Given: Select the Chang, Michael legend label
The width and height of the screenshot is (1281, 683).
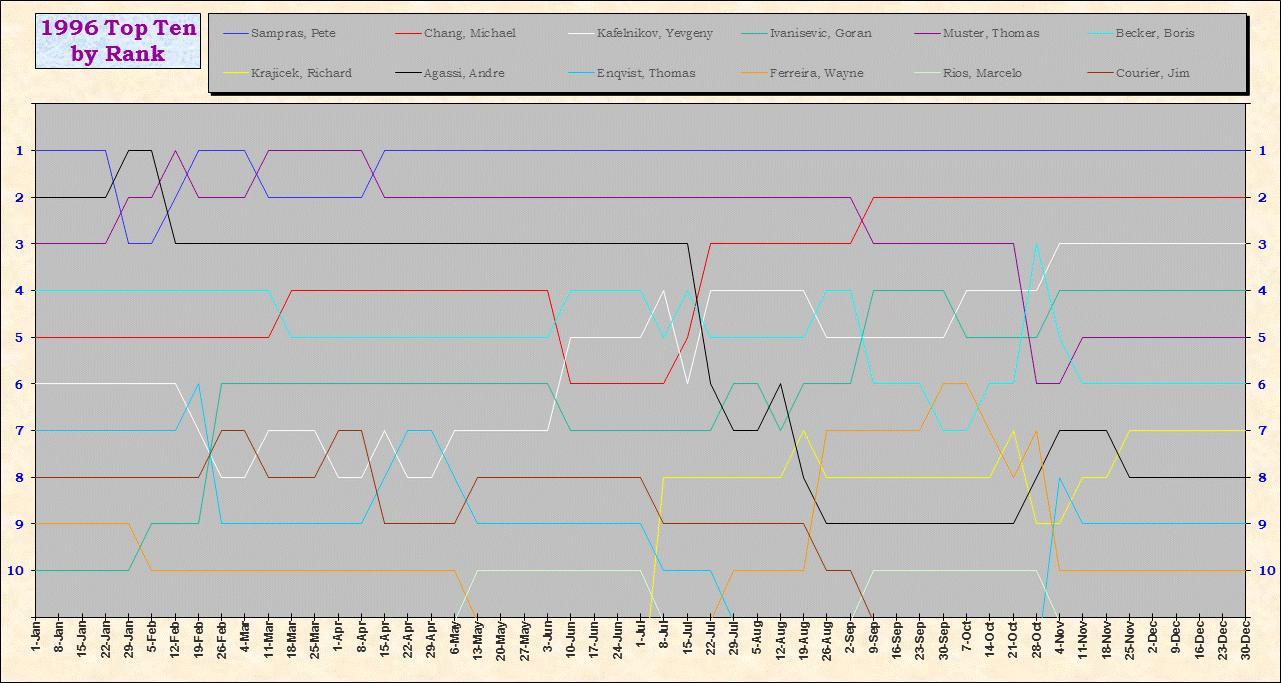Looking at the screenshot, I should tap(469, 34).
